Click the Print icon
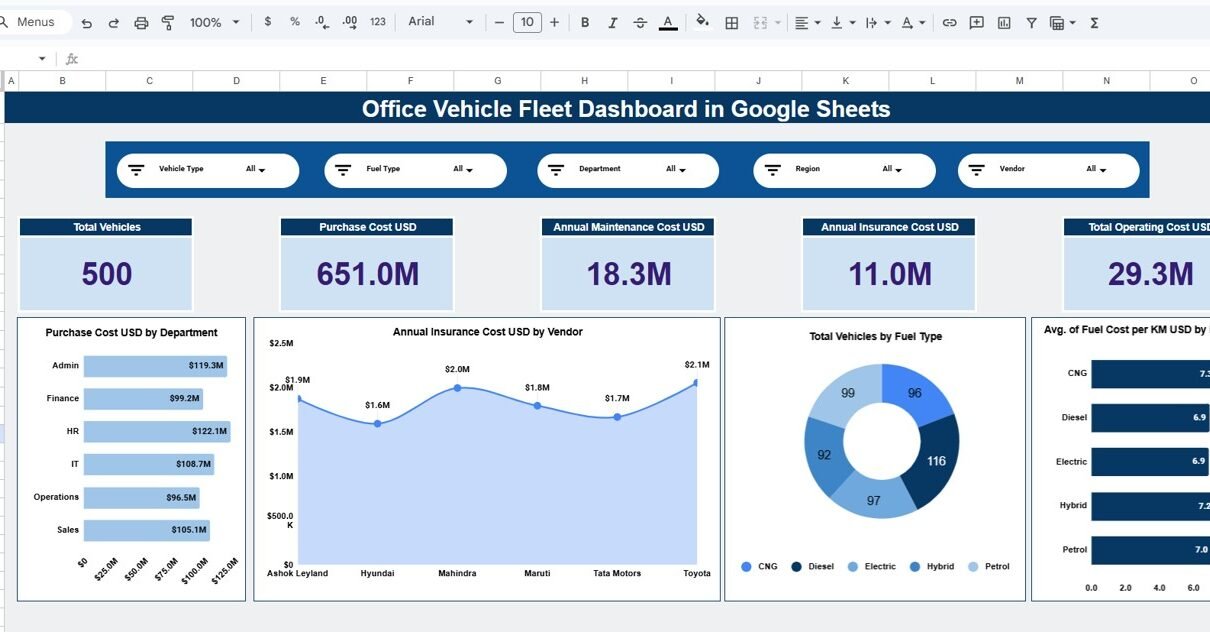Screen dimensions: 1210x632 141,22
